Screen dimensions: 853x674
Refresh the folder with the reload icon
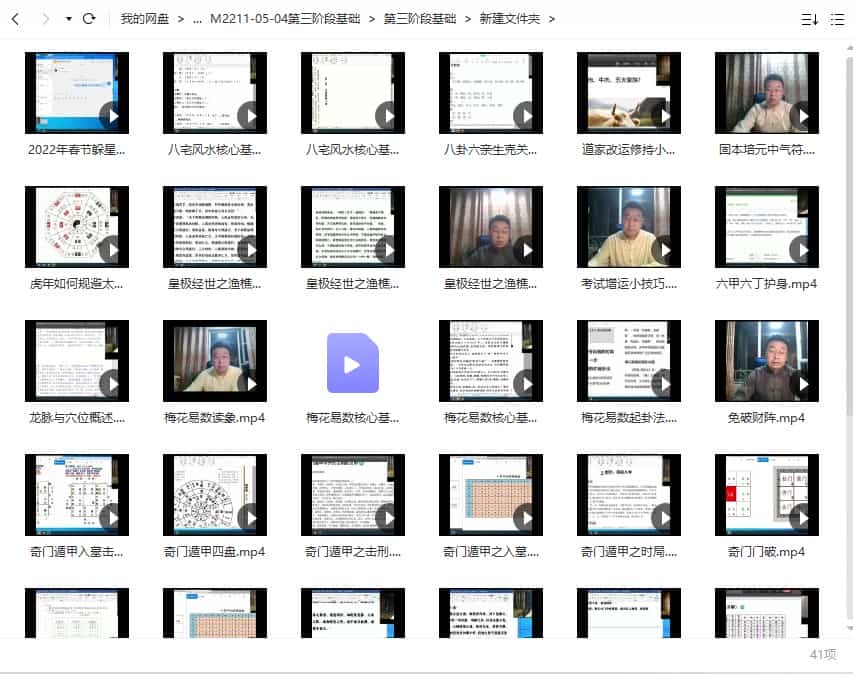click(90, 18)
